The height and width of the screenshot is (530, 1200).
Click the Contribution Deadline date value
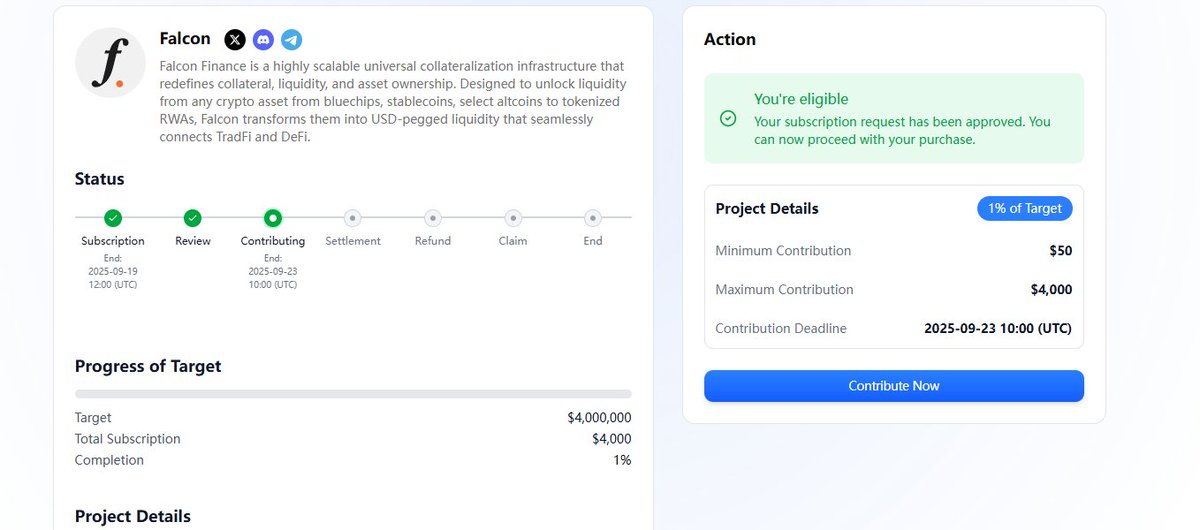click(x=997, y=328)
